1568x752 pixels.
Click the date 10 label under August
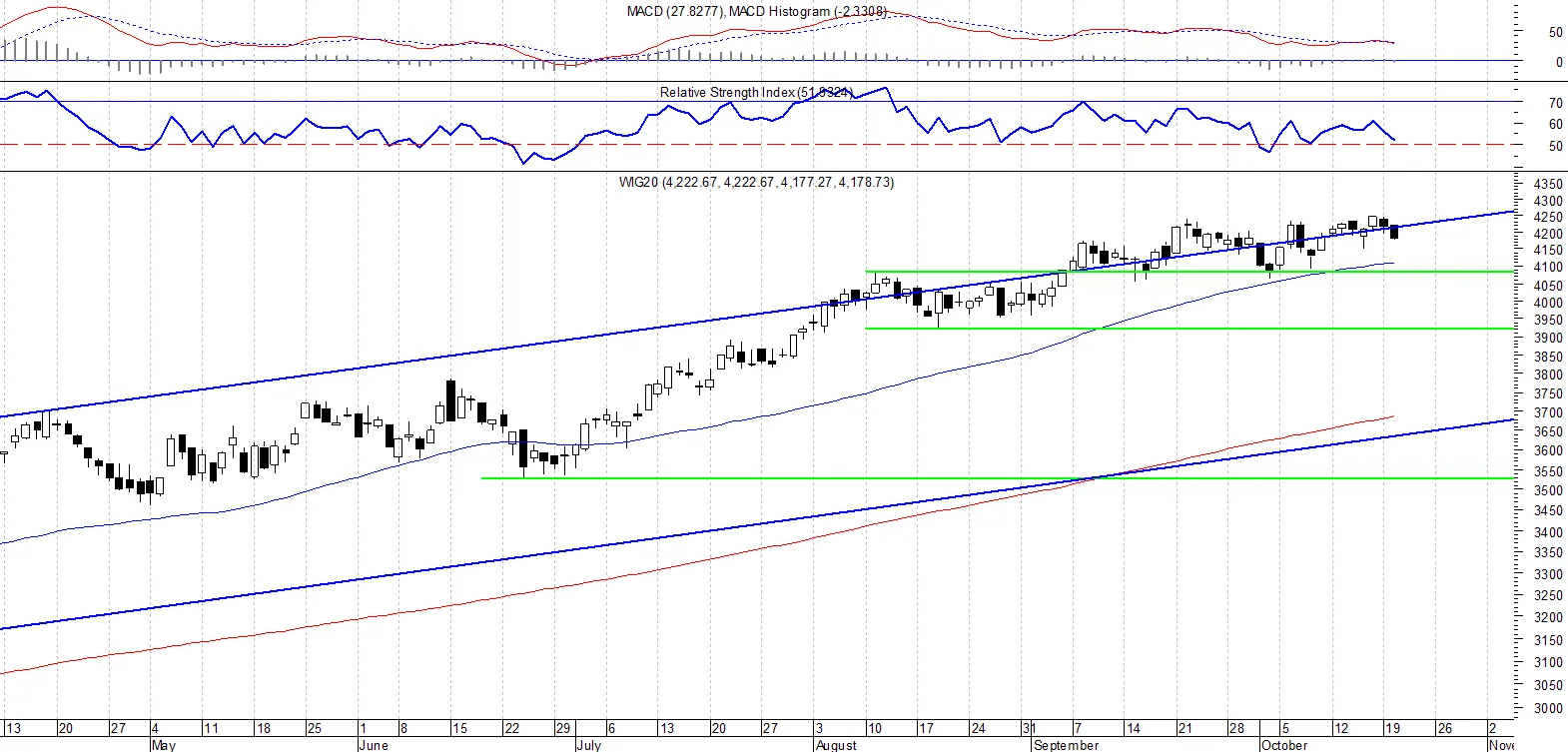874,728
